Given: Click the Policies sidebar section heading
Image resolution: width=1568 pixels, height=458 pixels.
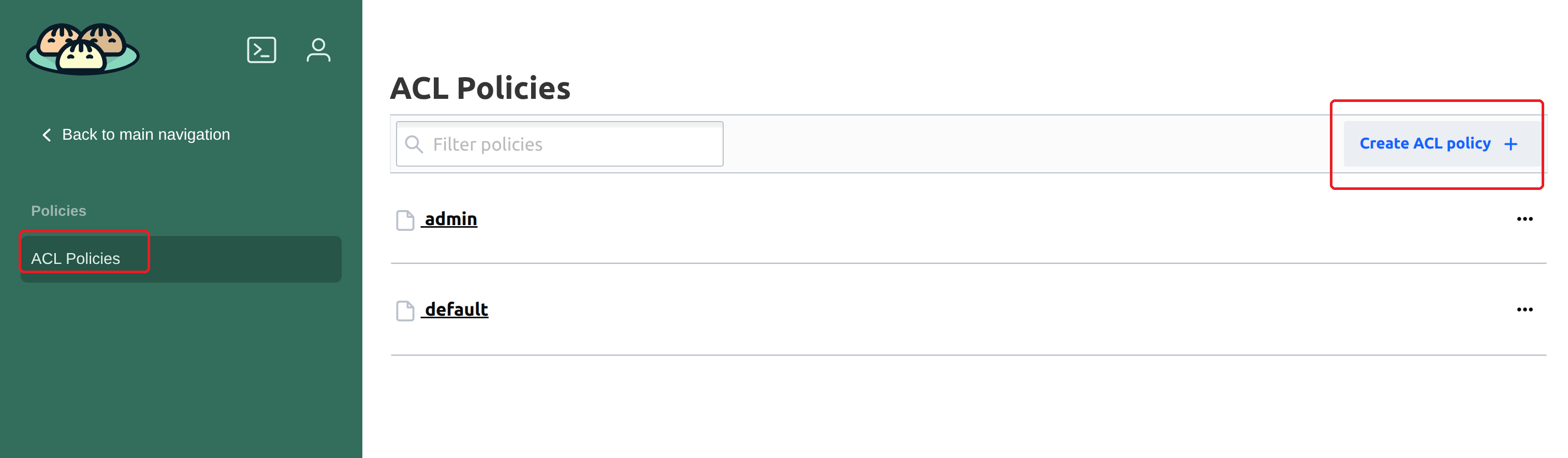Looking at the screenshot, I should point(58,211).
